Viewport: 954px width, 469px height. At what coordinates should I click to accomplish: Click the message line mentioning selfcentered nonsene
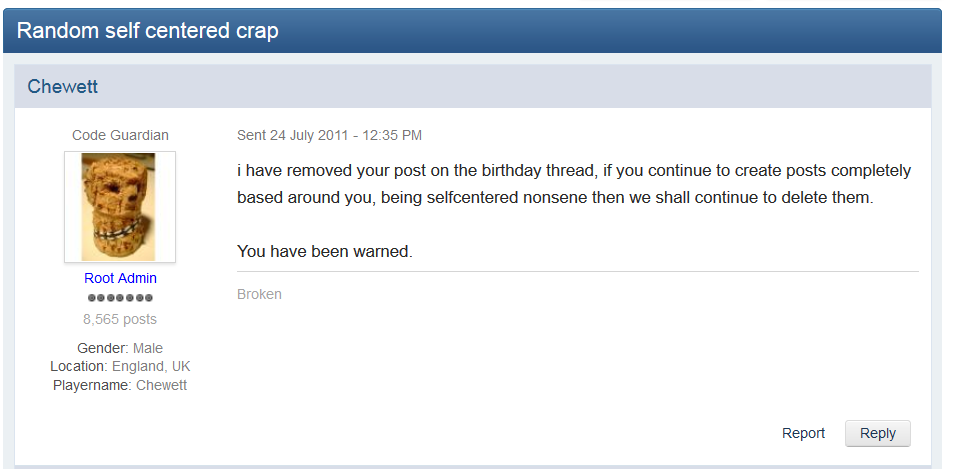point(555,198)
